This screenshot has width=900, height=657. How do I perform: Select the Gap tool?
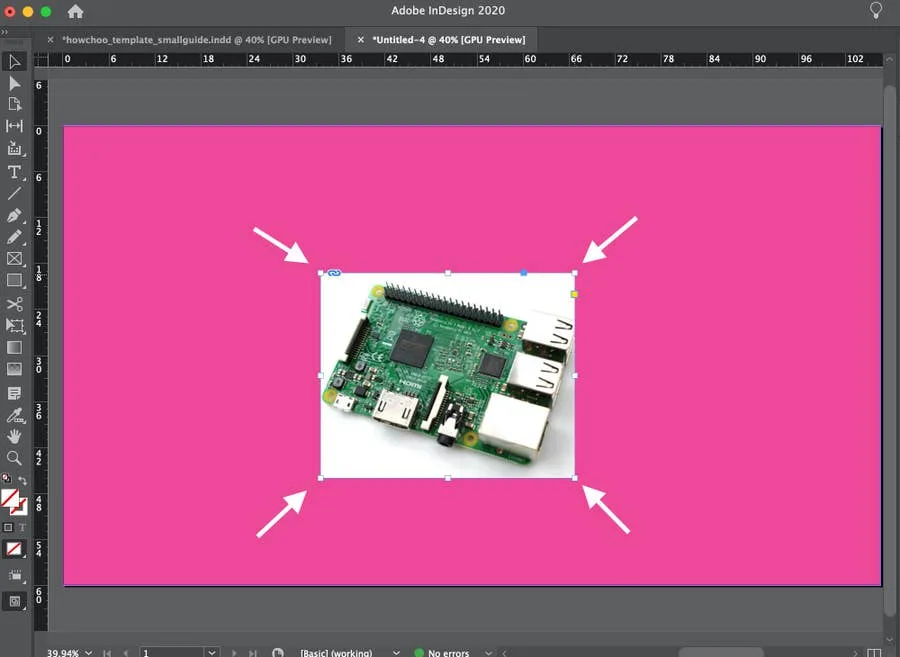14,126
